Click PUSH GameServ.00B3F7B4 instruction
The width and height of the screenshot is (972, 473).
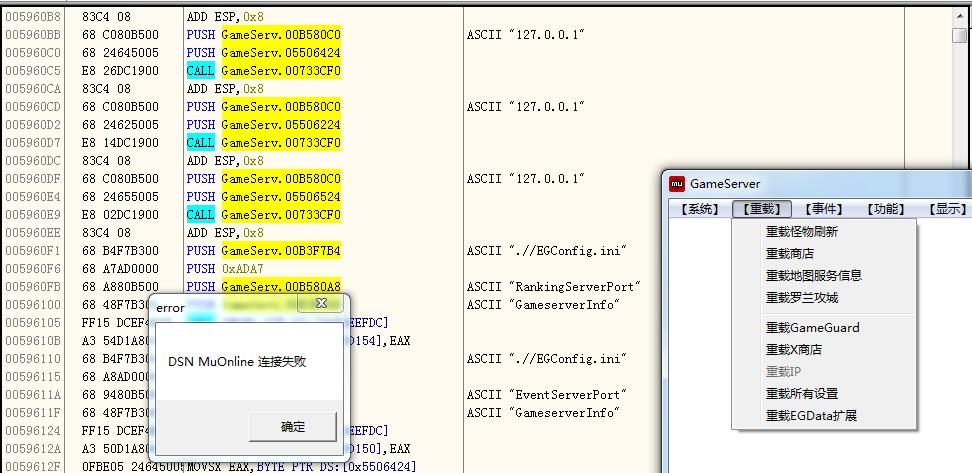(x=263, y=250)
